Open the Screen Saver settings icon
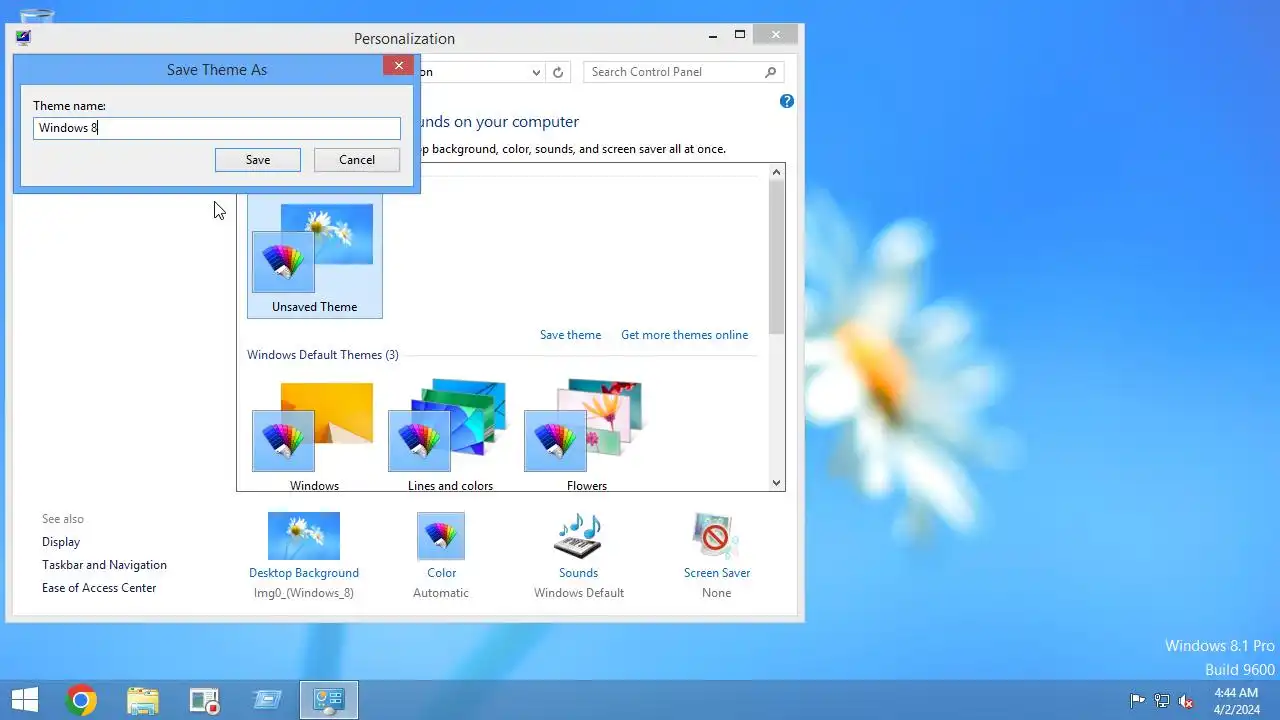The image size is (1280, 720). (x=716, y=536)
